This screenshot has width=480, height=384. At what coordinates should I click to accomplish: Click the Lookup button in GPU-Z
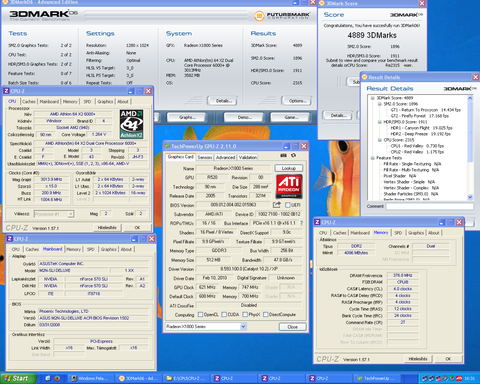[289, 168]
